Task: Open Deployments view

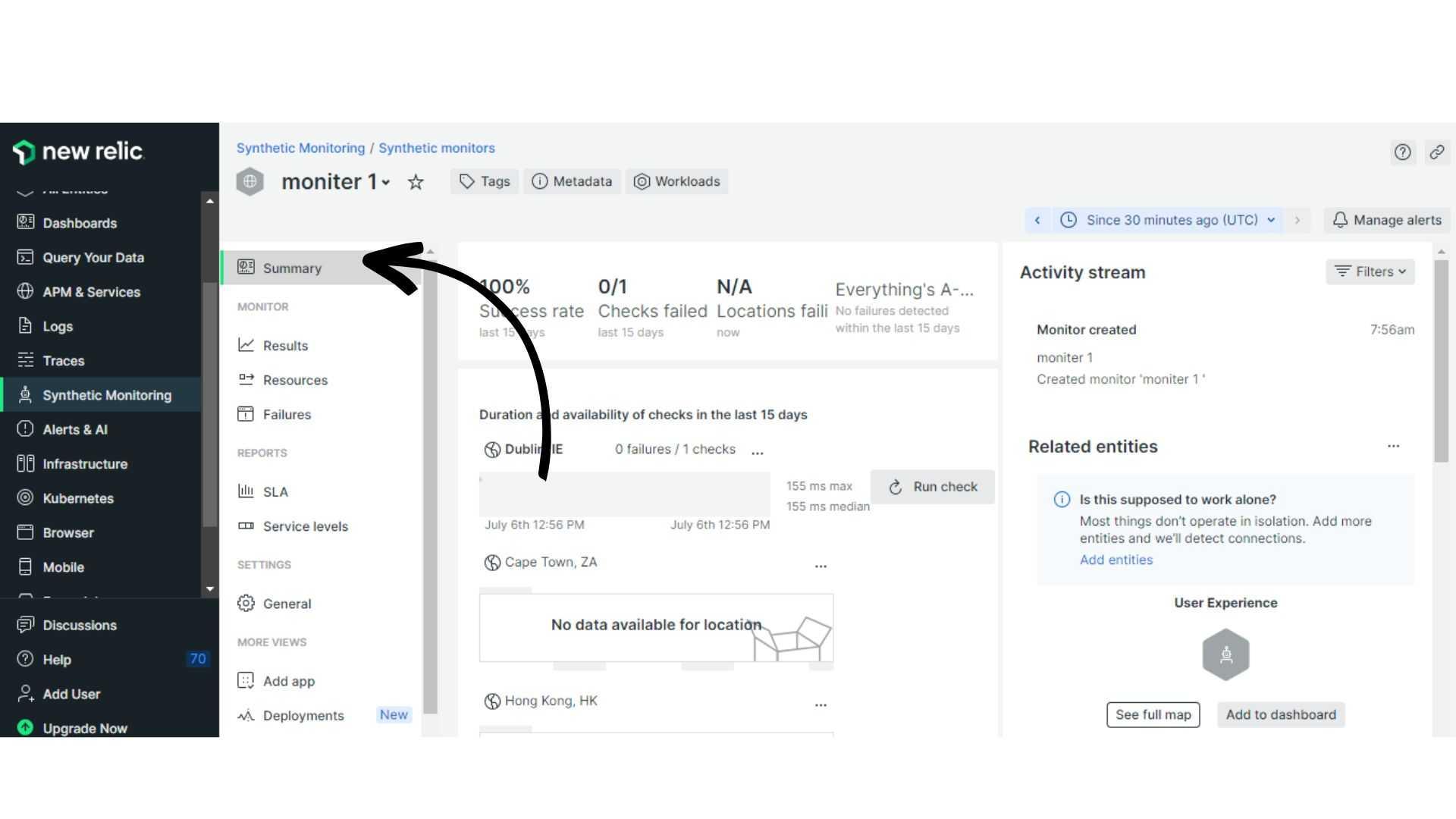Action: point(303,715)
